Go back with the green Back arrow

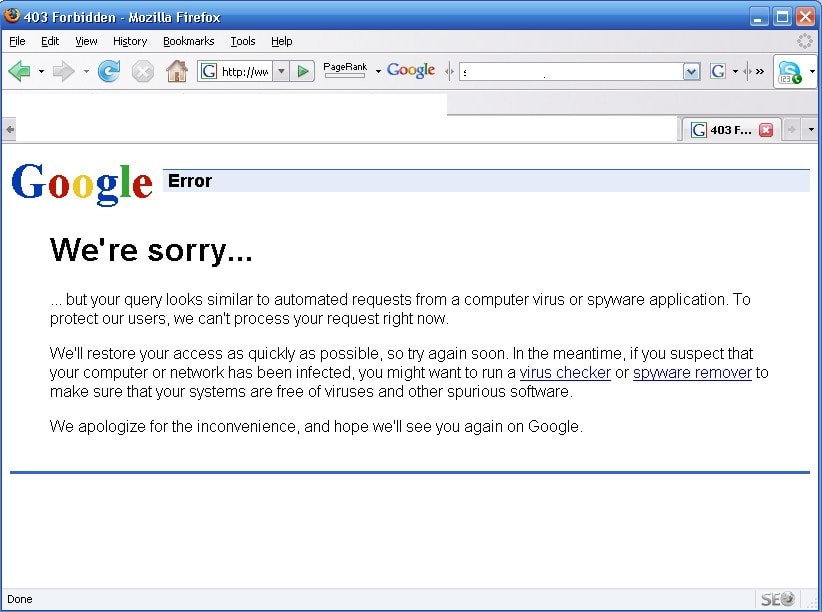coord(19,71)
